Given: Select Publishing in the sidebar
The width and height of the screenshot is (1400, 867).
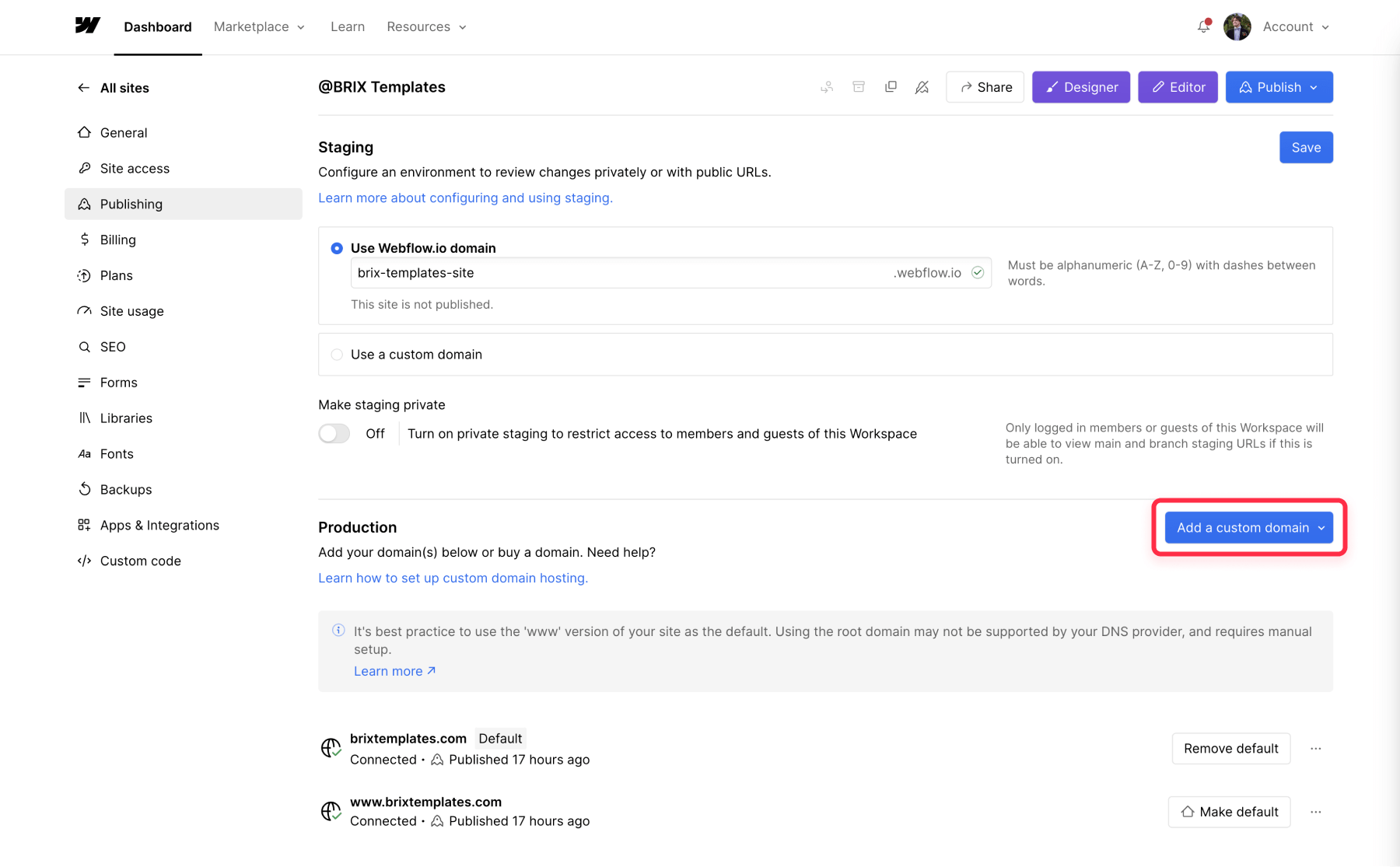Looking at the screenshot, I should tap(184, 204).
